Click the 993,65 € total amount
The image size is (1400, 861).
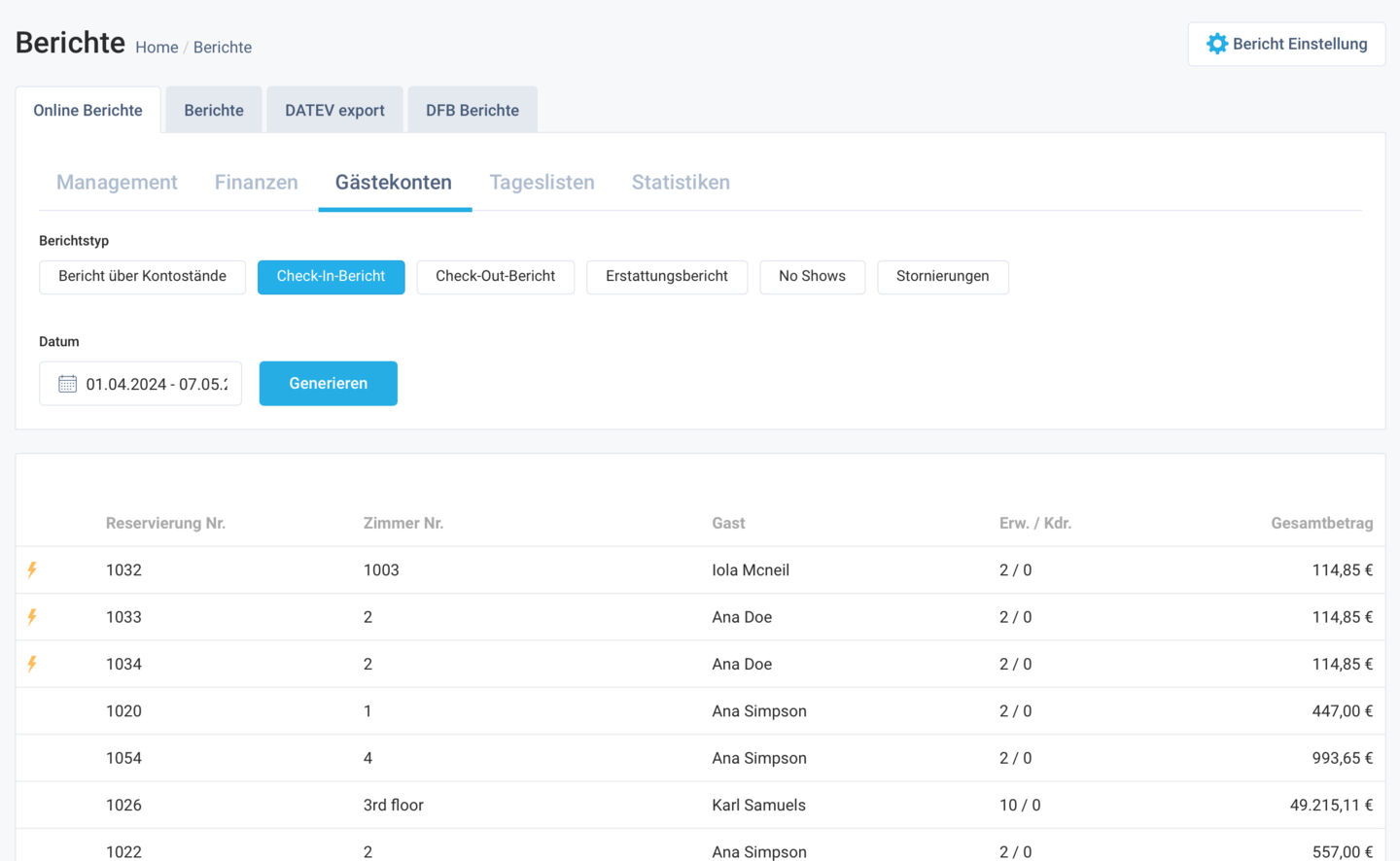(x=1343, y=758)
